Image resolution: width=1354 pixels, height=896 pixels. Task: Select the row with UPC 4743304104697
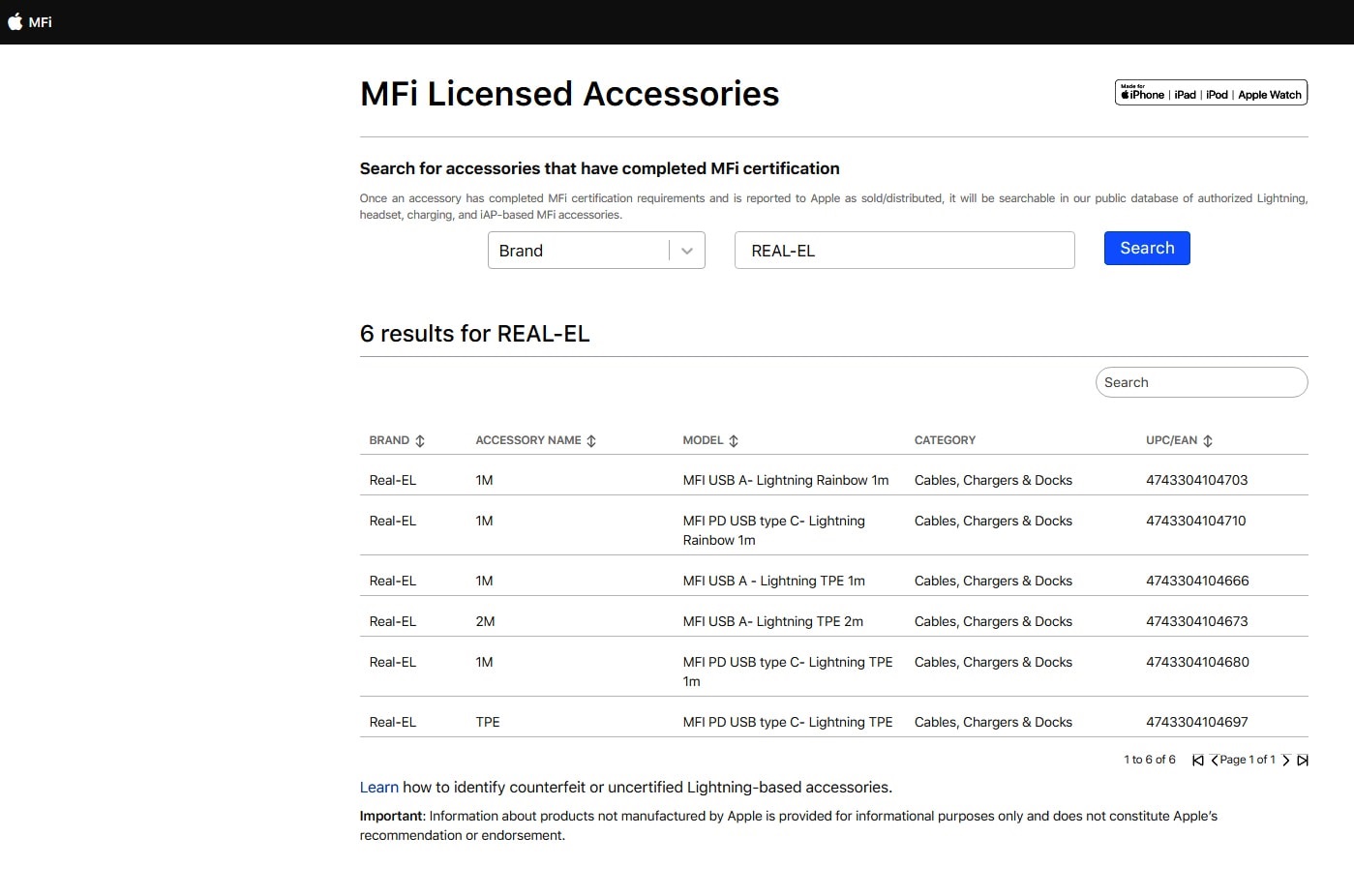click(787, 721)
